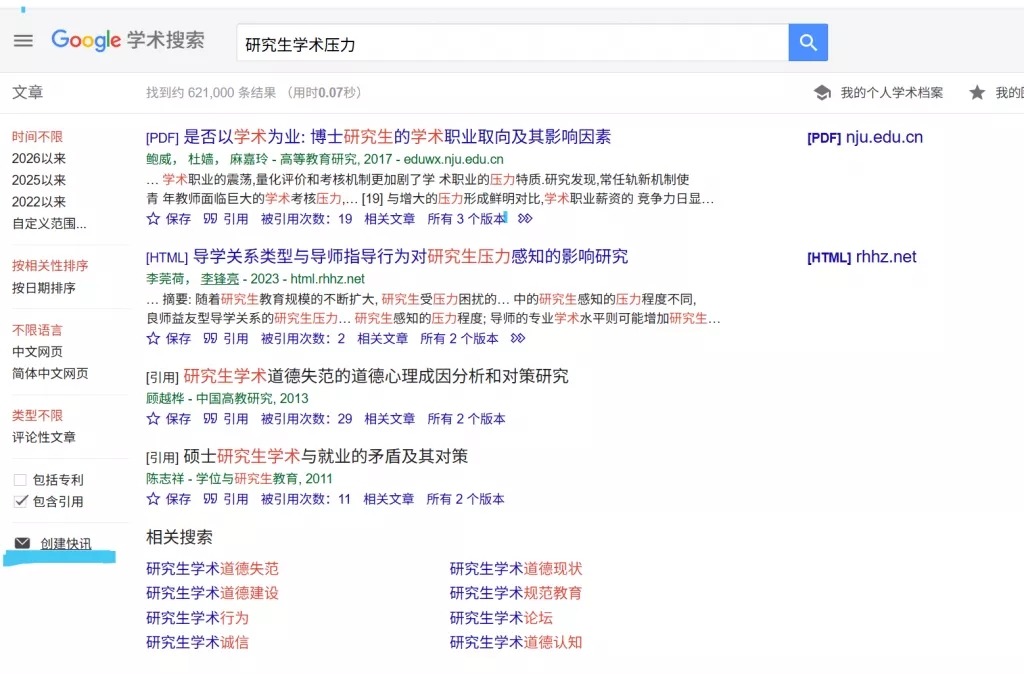Click inside the search query input field

(500, 42)
